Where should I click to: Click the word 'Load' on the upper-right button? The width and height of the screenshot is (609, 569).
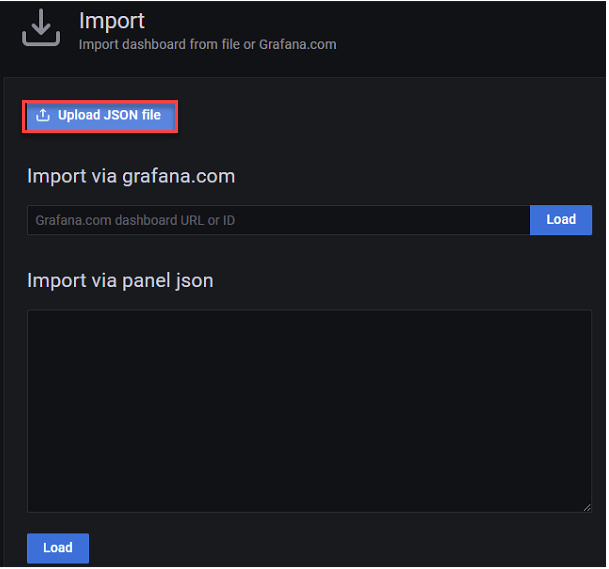[561, 220]
